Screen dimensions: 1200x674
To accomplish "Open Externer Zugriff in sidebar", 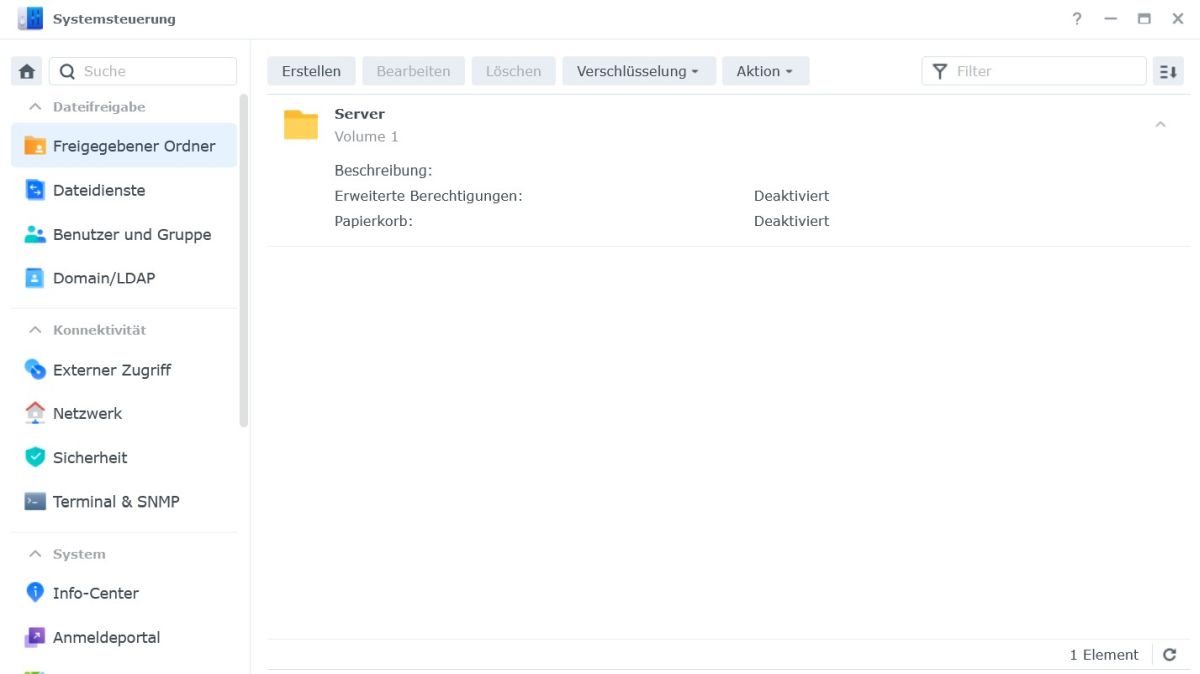I will click(x=124, y=370).
